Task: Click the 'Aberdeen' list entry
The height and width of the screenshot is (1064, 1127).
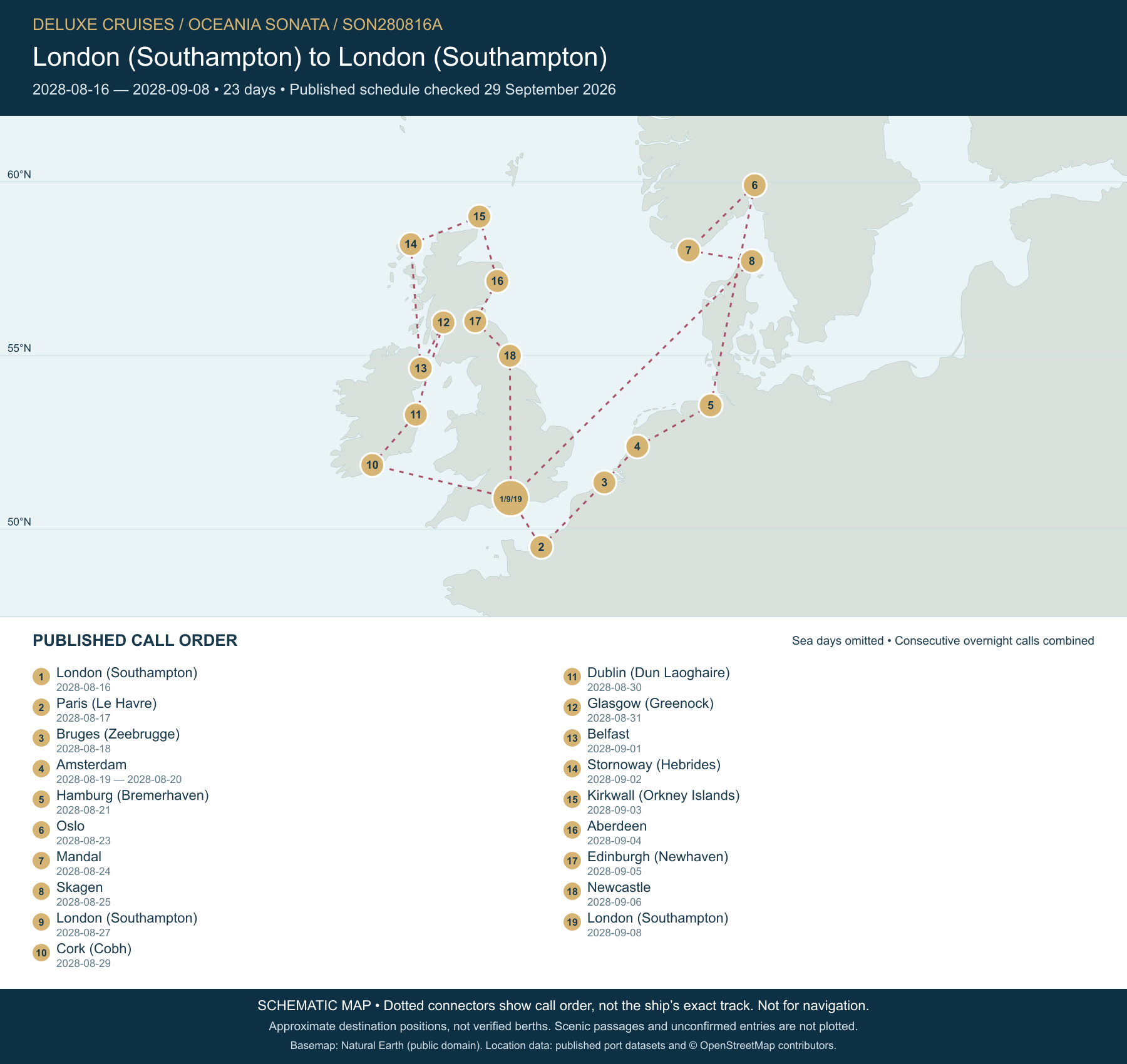Action: [617, 826]
